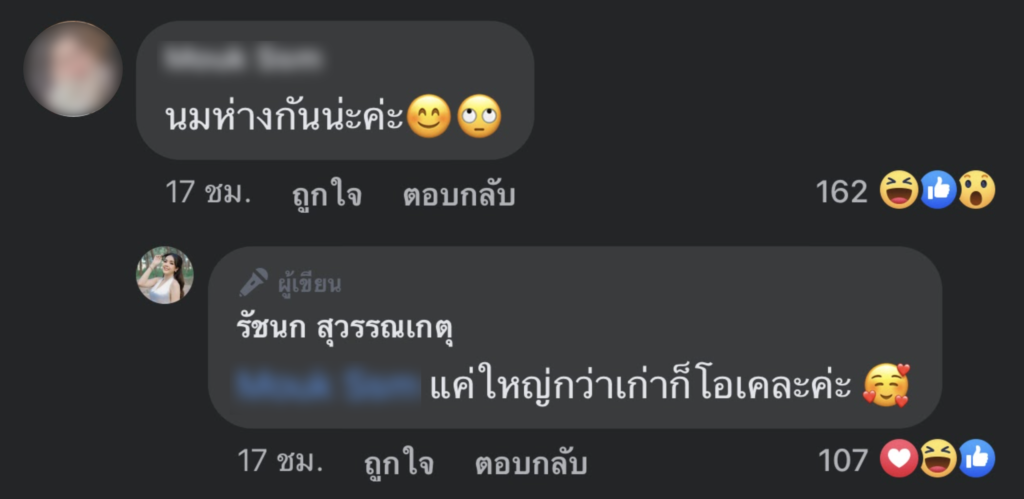This screenshot has width=1024, height=499.
Task: Click the red heart Love reaction icon
Action: click(x=899, y=459)
